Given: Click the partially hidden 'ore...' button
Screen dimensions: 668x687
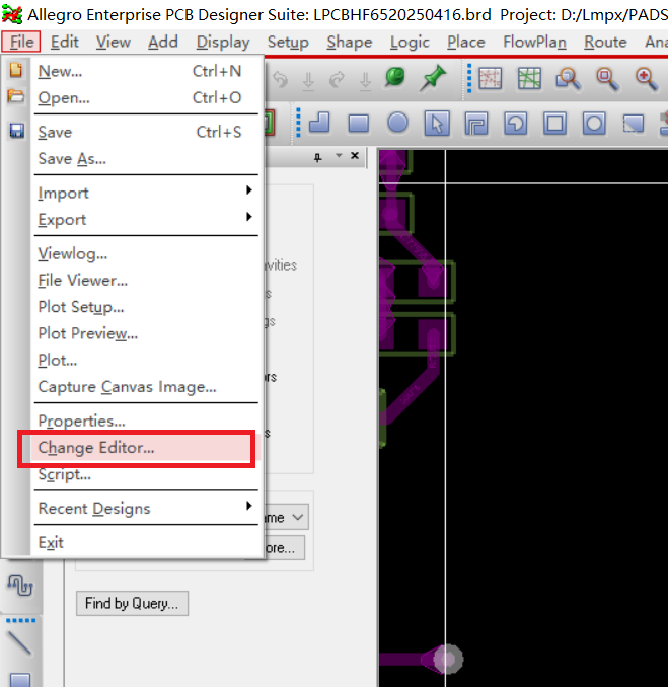Looking at the screenshot, I should pyautogui.click(x=284, y=547).
